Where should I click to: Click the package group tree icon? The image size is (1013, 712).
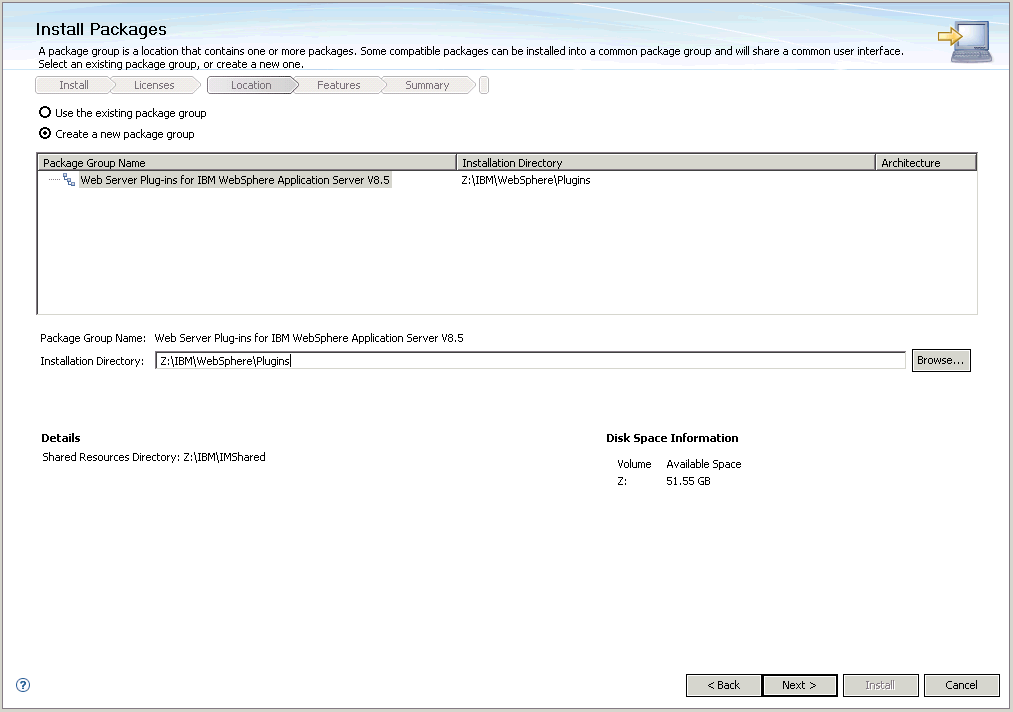click(69, 180)
